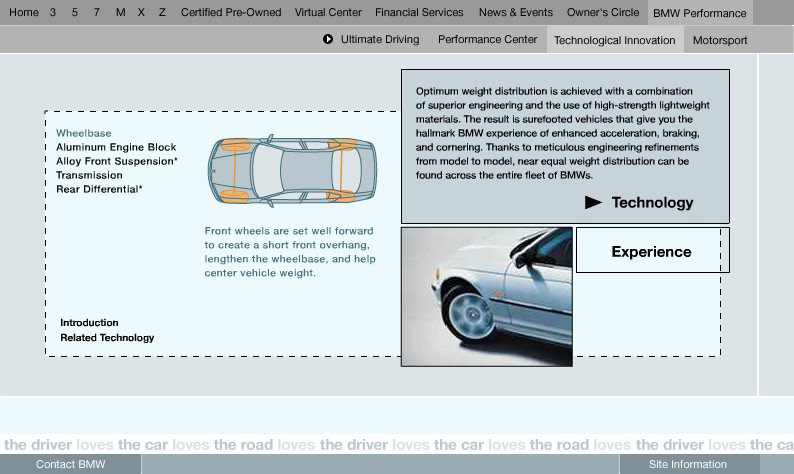Click the Experience button
Screen dimensions: 794x474
click(651, 252)
